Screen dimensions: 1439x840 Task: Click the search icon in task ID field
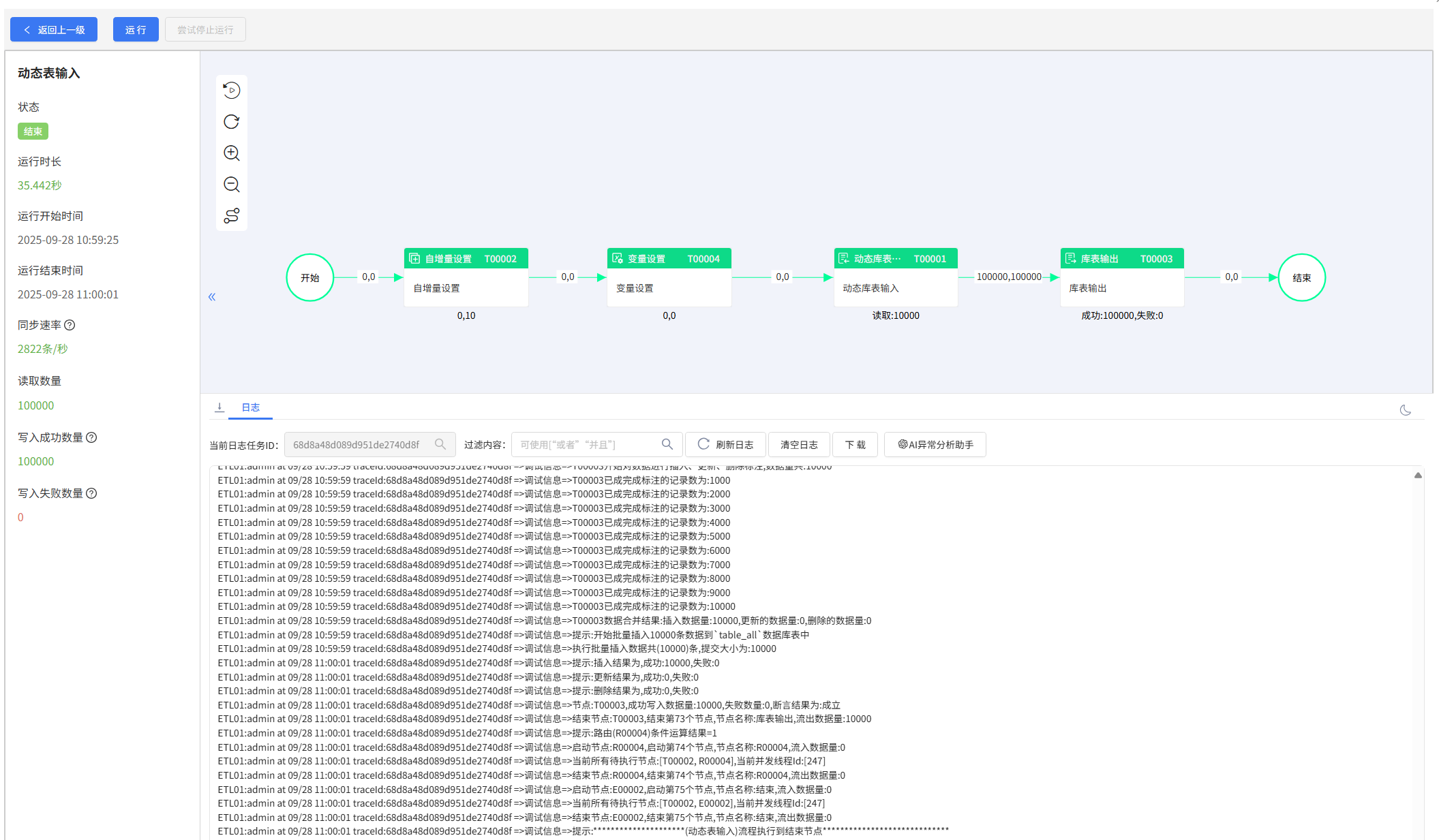440,444
